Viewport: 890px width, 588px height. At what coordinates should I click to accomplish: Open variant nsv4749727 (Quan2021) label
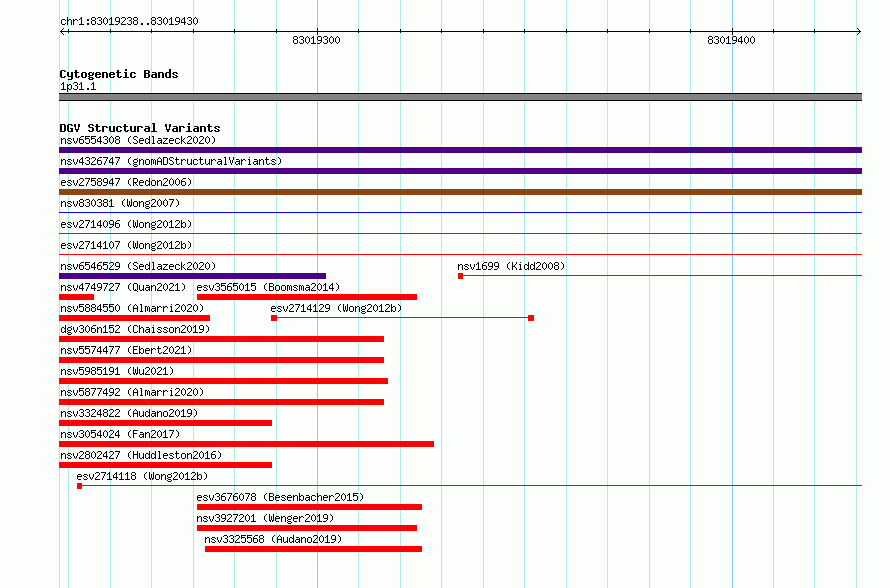(123, 287)
